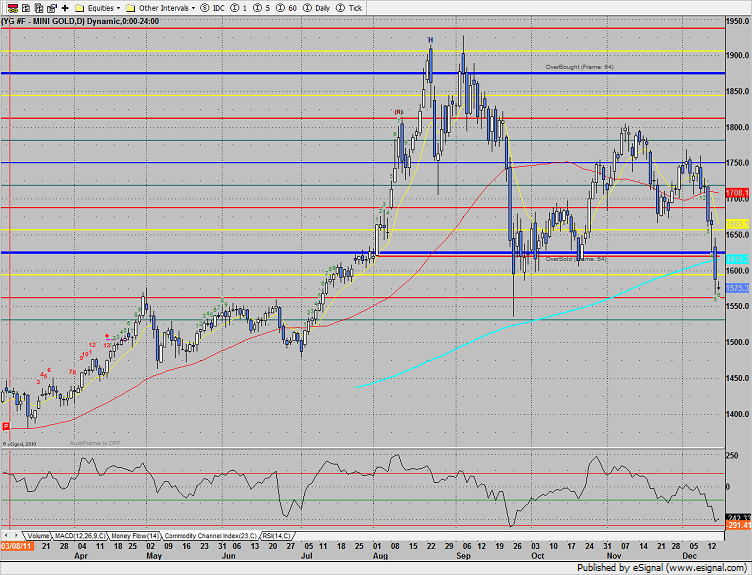Click the red 1708.1 price label

[737, 193]
